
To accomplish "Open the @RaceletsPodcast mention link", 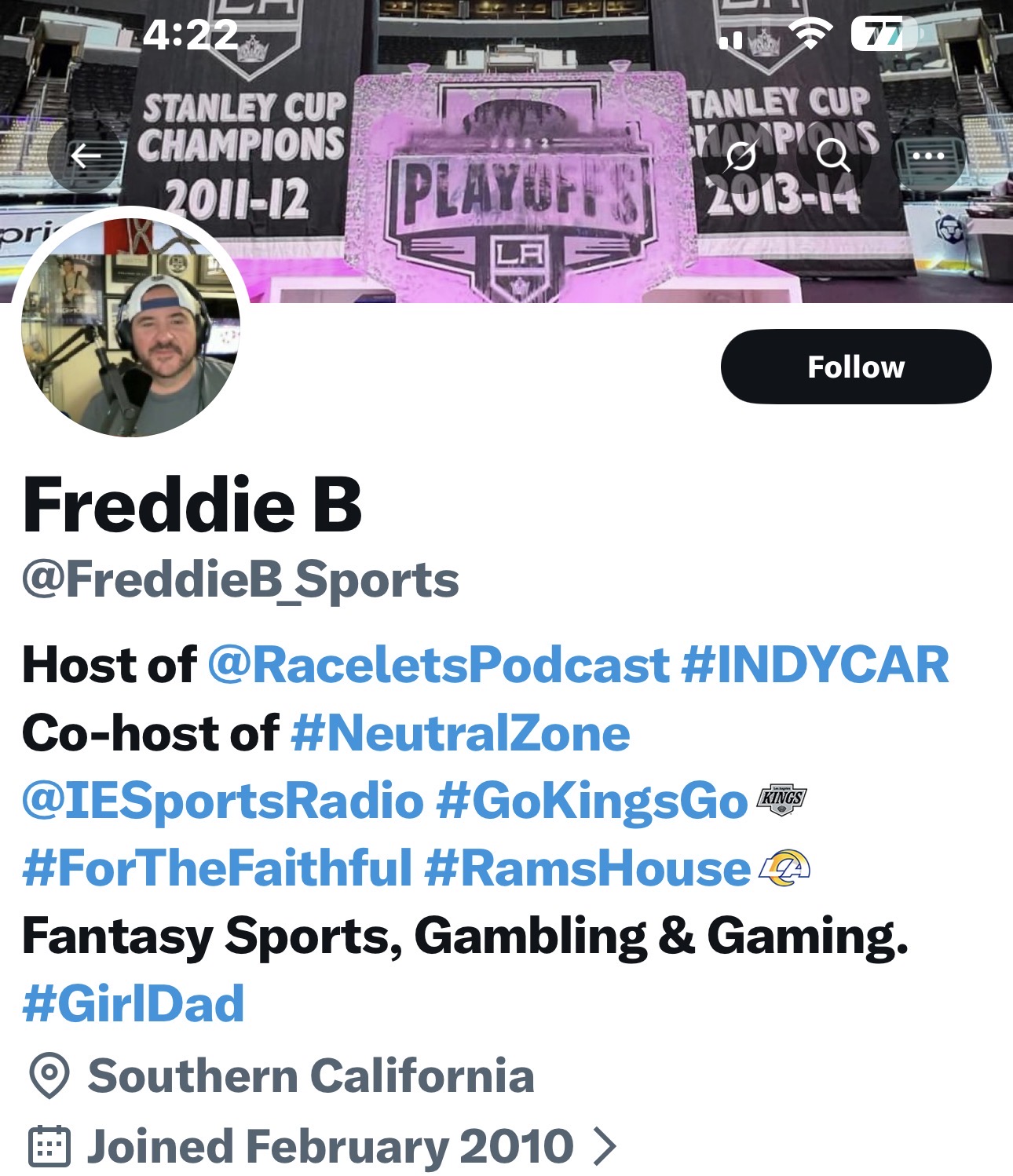I will click(x=438, y=665).
